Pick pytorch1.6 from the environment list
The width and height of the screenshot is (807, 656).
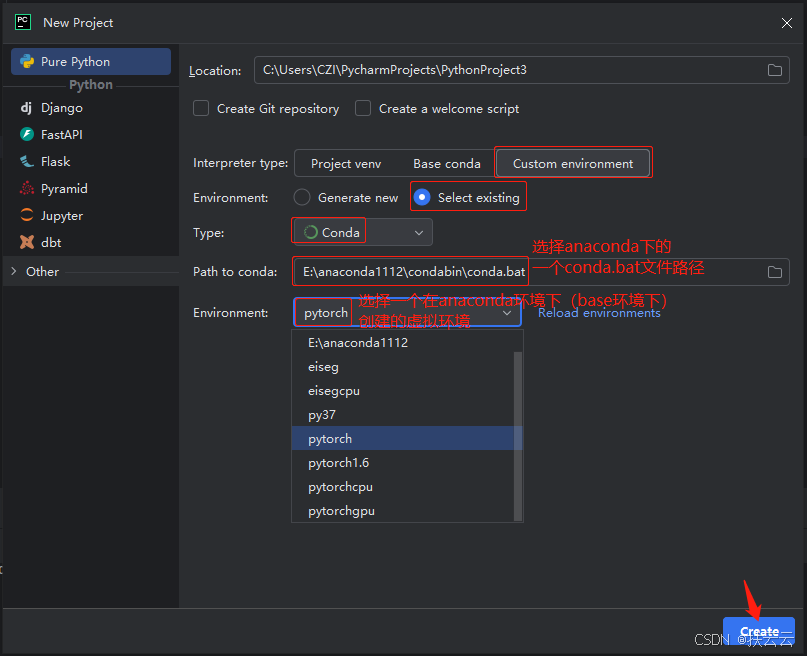[x=403, y=463]
